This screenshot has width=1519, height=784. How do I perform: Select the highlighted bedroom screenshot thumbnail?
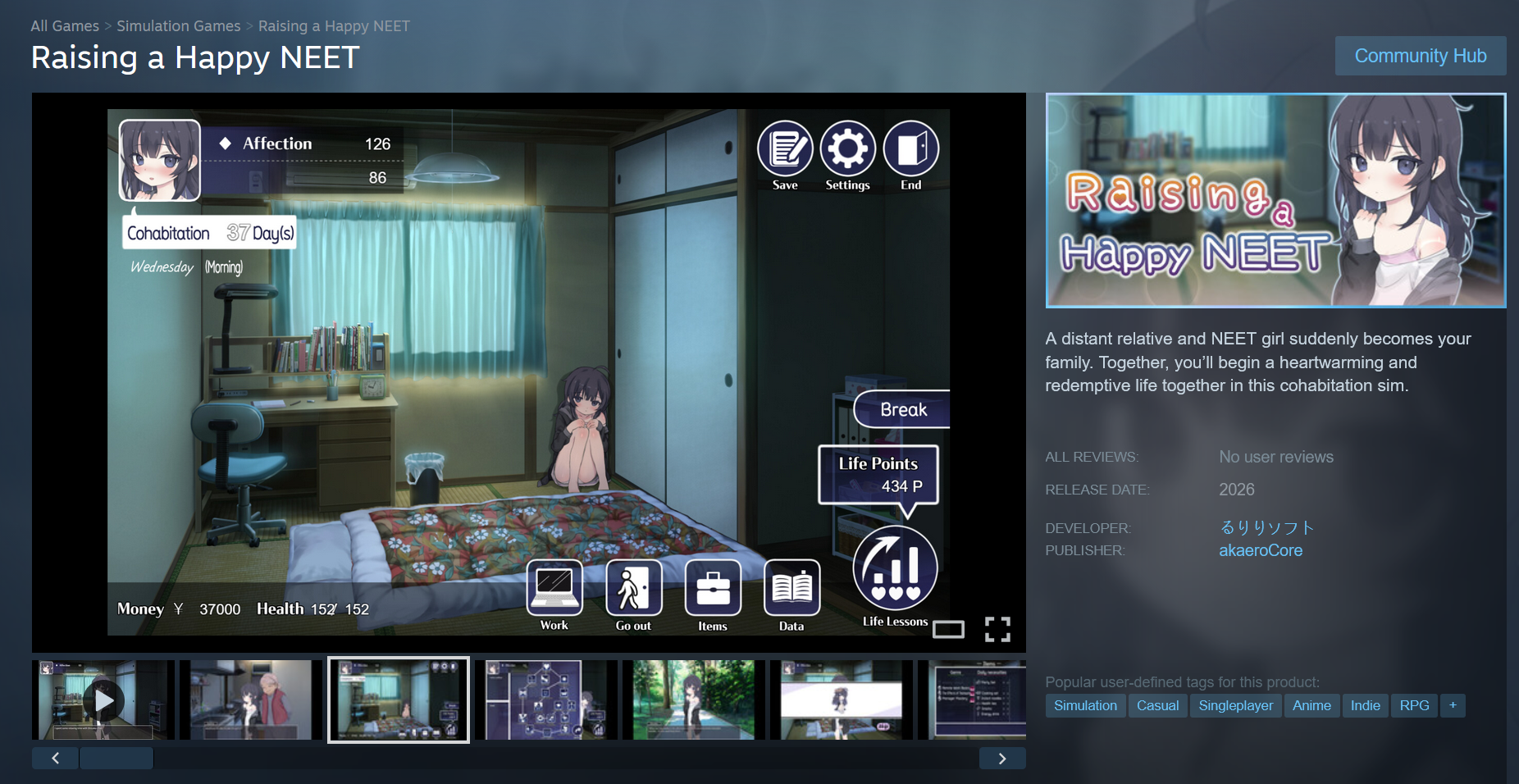399,700
